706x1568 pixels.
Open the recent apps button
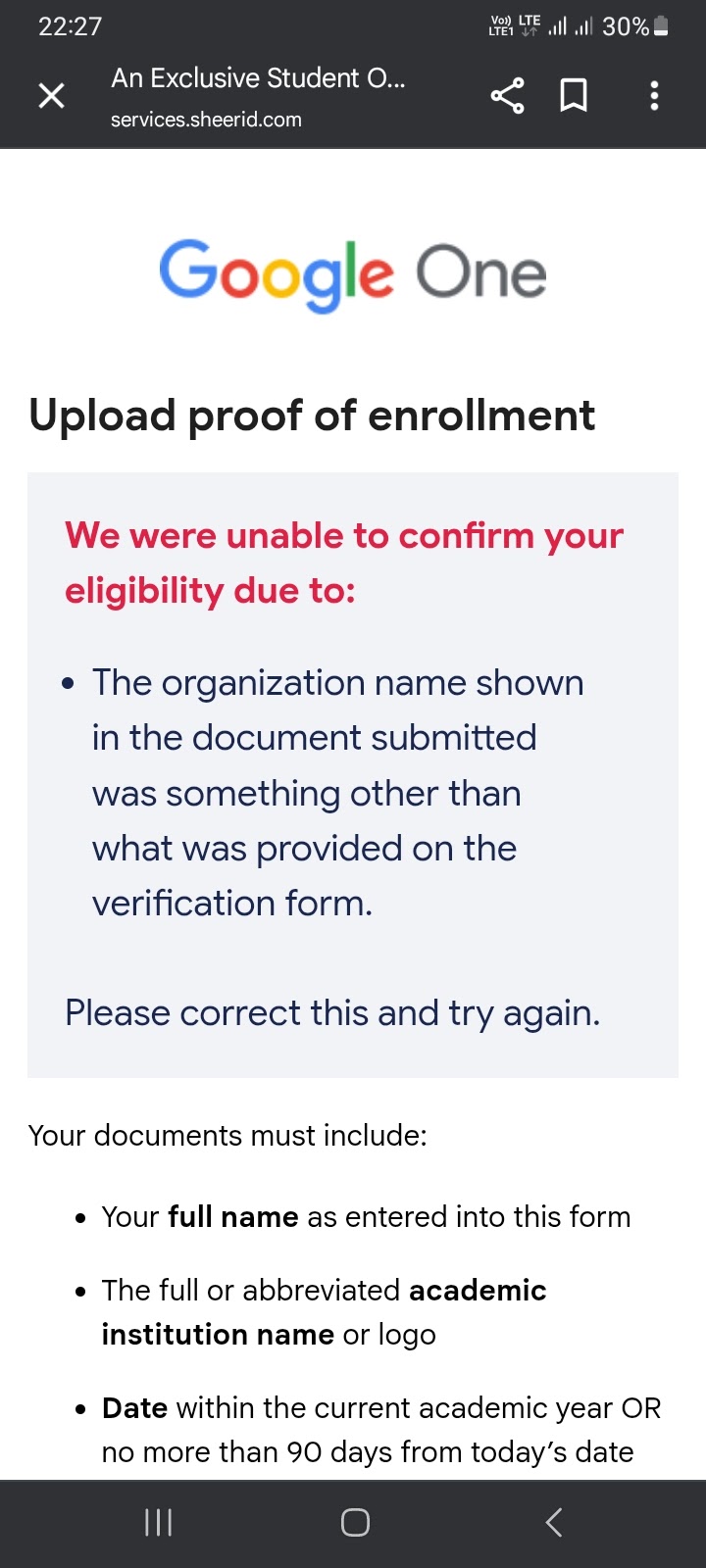tap(158, 1522)
